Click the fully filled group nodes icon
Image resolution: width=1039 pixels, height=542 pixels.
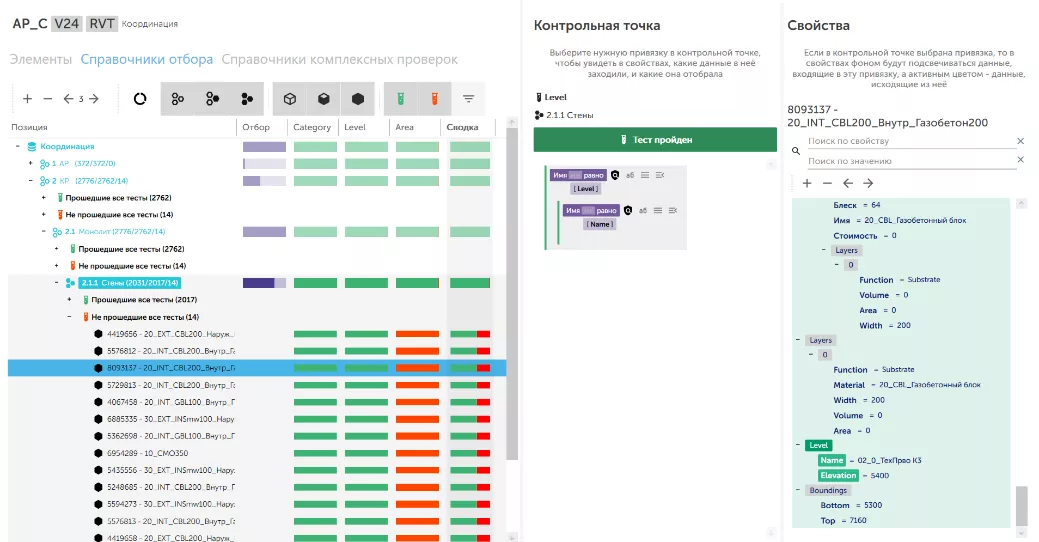(x=247, y=99)
